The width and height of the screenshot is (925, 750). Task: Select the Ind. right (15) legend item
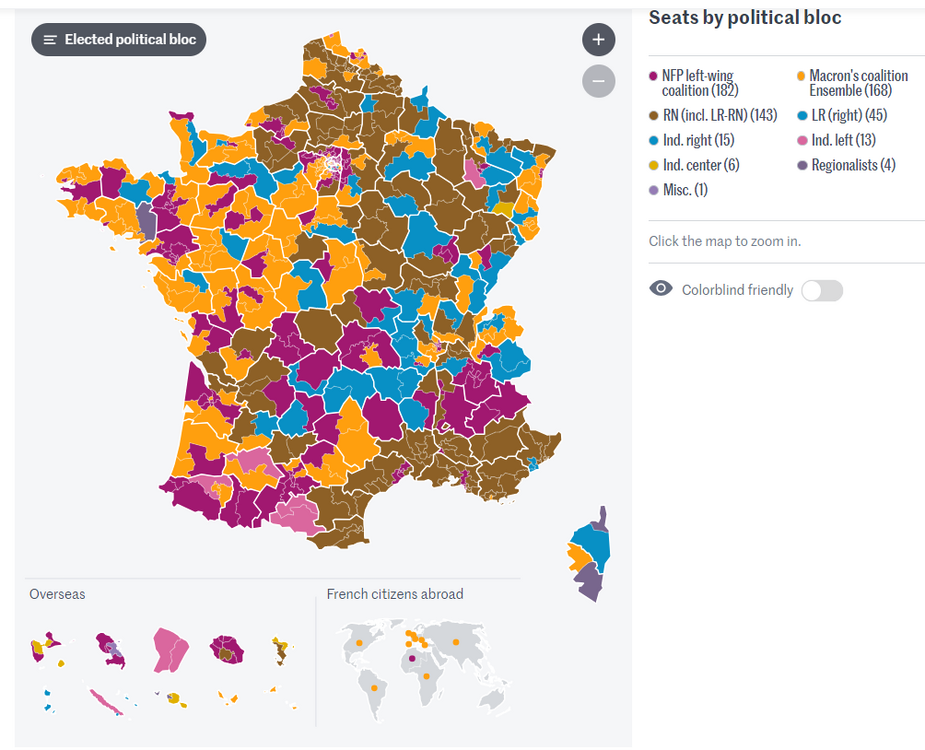[x=697, y=140]
